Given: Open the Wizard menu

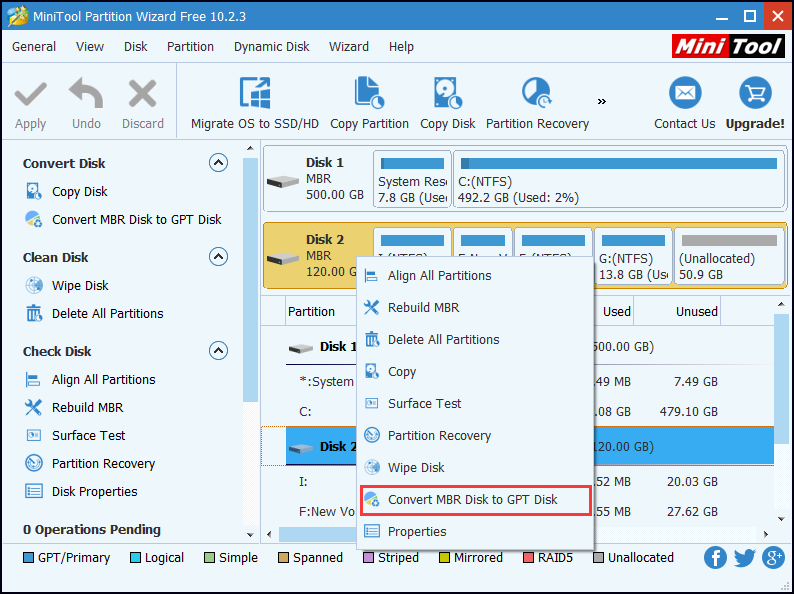Looking at the screenshot, I should (x=349, y=47).
